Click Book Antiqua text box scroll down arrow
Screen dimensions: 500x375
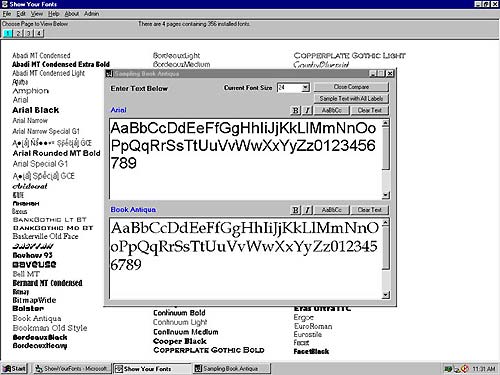coord(386,295)
